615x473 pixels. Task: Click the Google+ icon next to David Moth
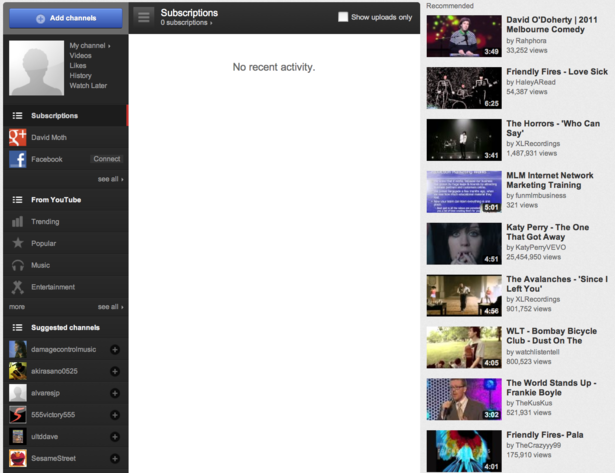point(18,137)
